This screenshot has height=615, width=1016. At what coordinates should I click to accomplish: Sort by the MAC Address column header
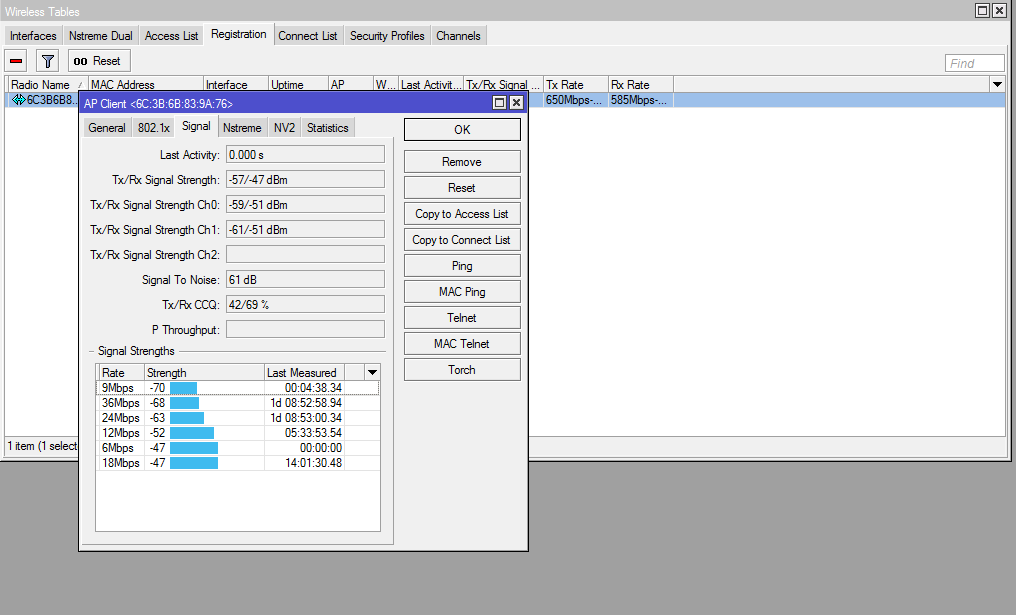pyautogui.click(x=146, y=84)
